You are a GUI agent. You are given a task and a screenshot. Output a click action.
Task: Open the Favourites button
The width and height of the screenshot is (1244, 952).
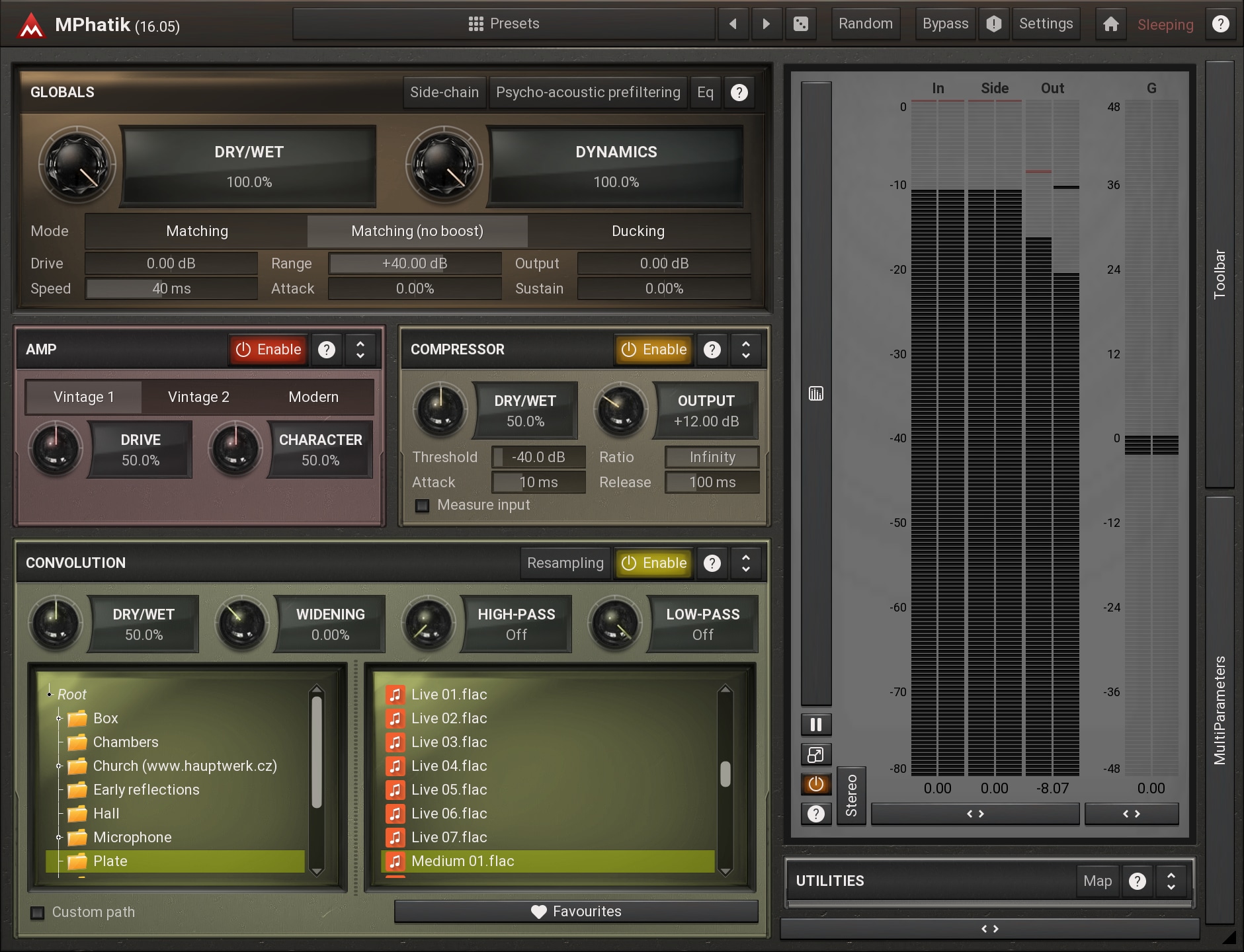pos(576,912)
